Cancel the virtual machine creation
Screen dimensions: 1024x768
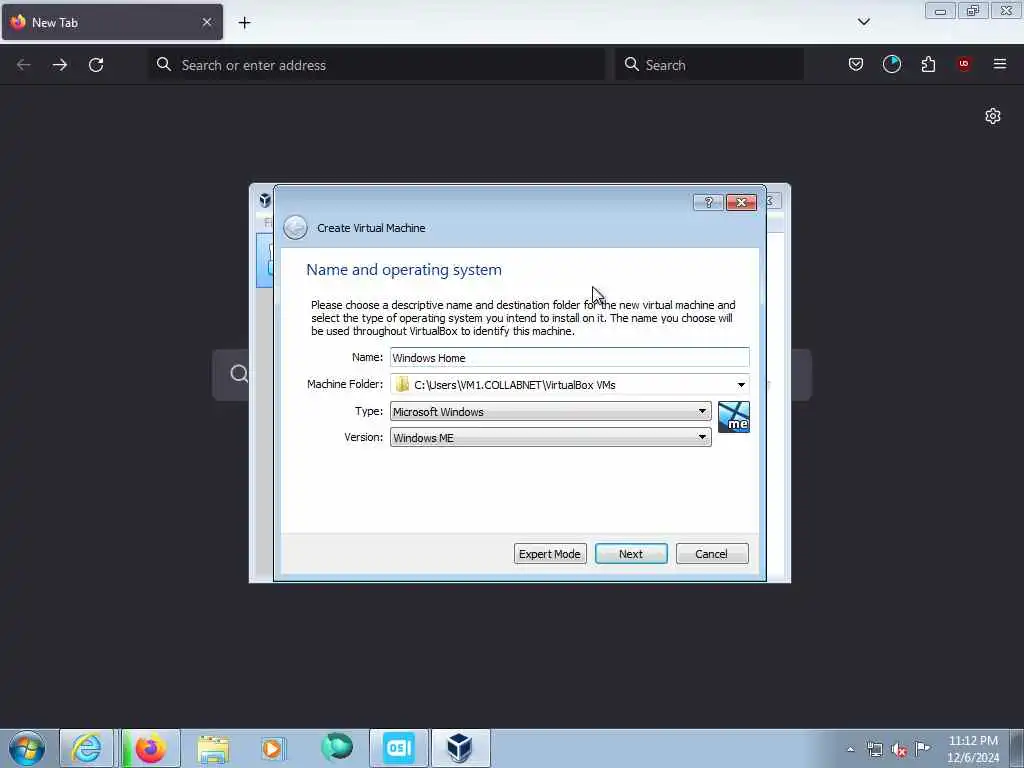click(x=712, y=554)
